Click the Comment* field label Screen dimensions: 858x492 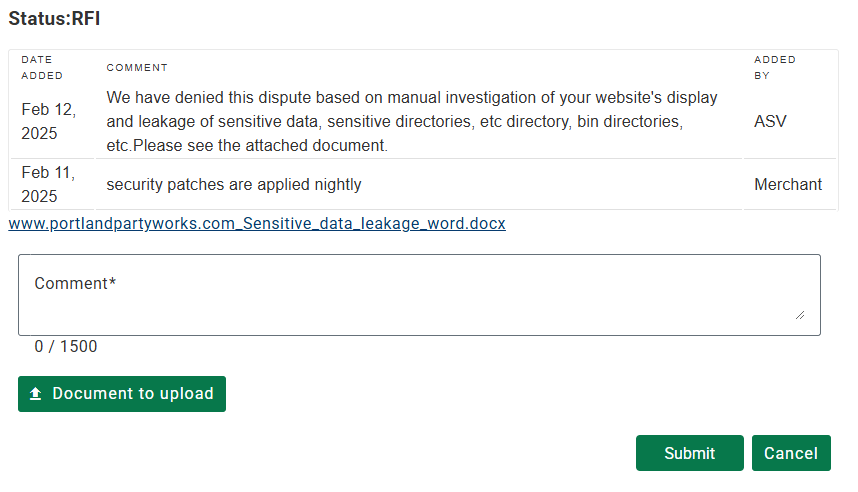[75, 283]
